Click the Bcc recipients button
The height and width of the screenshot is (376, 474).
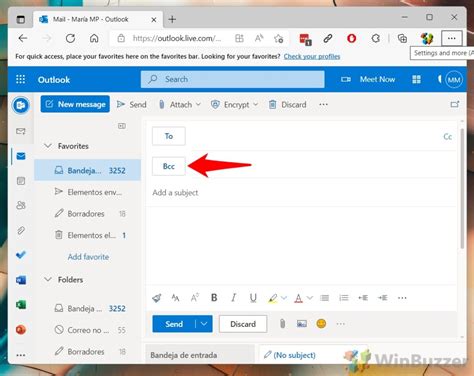[169, 166]
